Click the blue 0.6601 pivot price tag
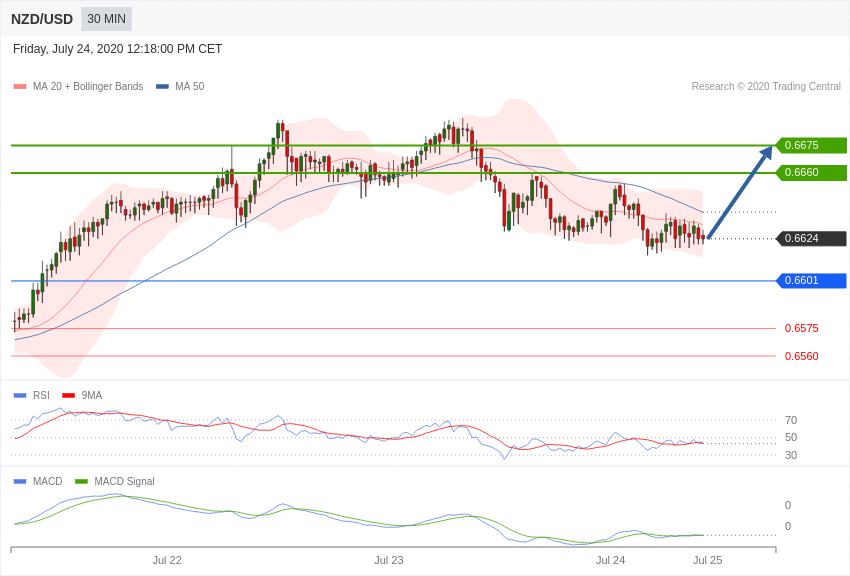850x576 pixels. [812, 281]
